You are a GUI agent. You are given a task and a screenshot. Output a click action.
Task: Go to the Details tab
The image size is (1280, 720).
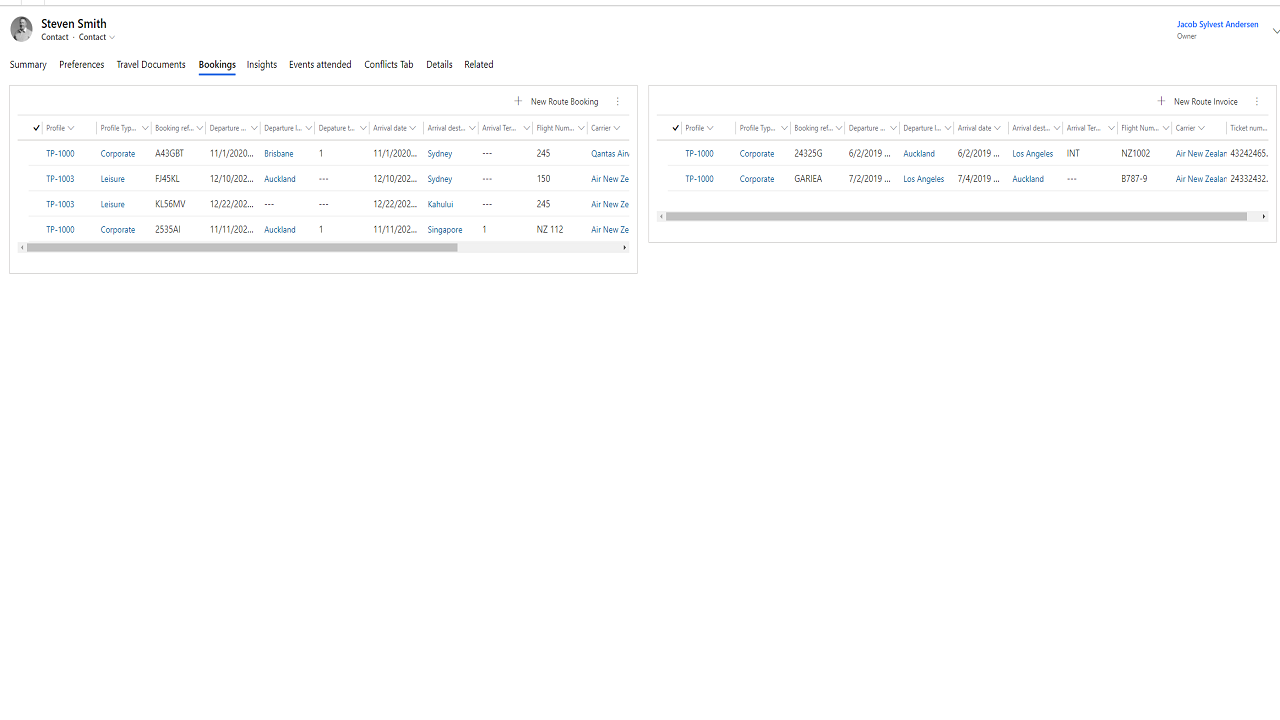coord(439,65)
